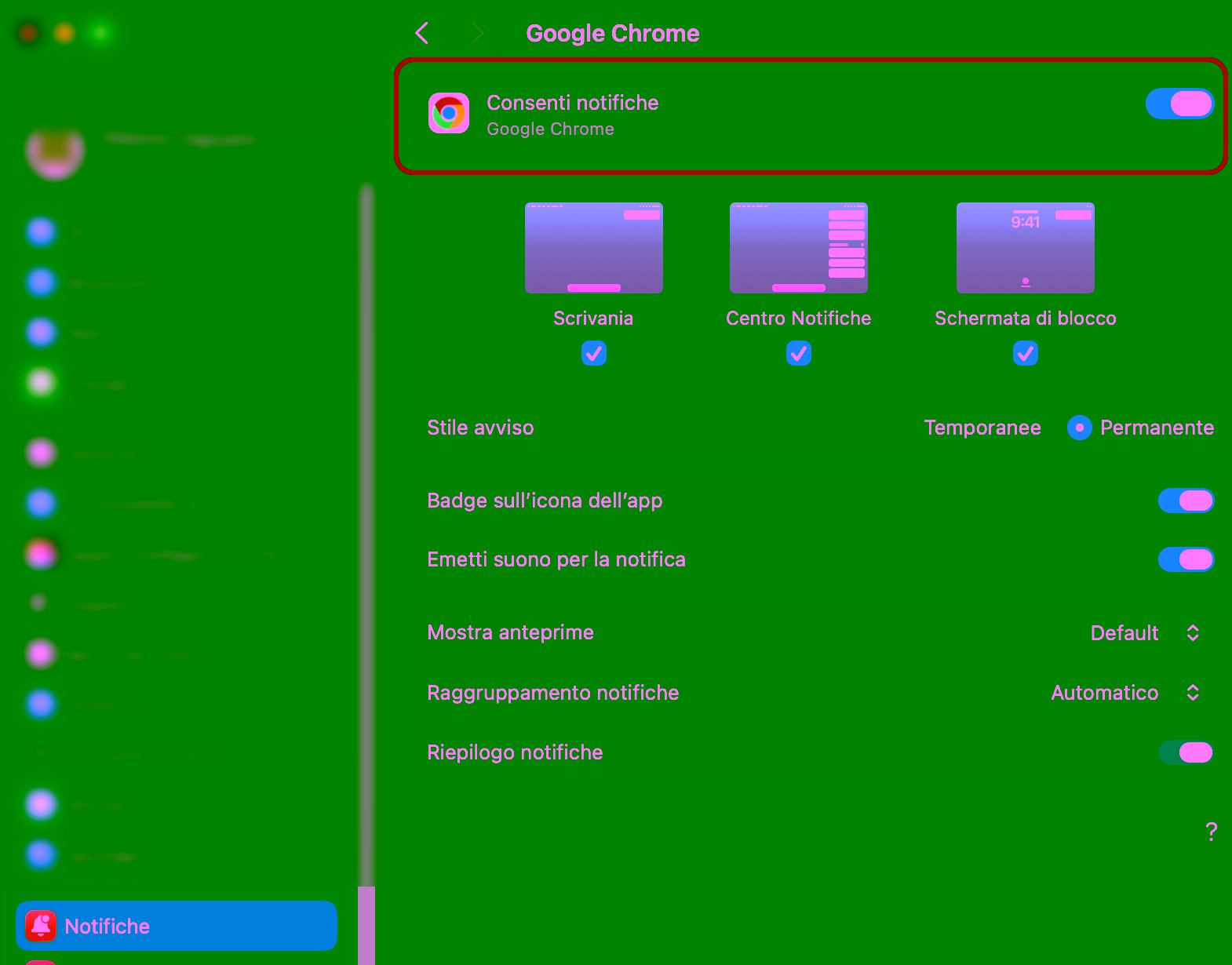Select the Scrivania preview thumbnail

click(594, 248)
